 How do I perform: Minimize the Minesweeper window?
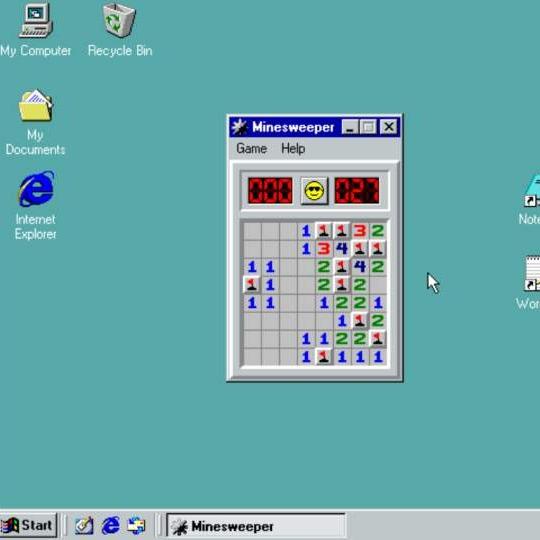coord(350,127)
